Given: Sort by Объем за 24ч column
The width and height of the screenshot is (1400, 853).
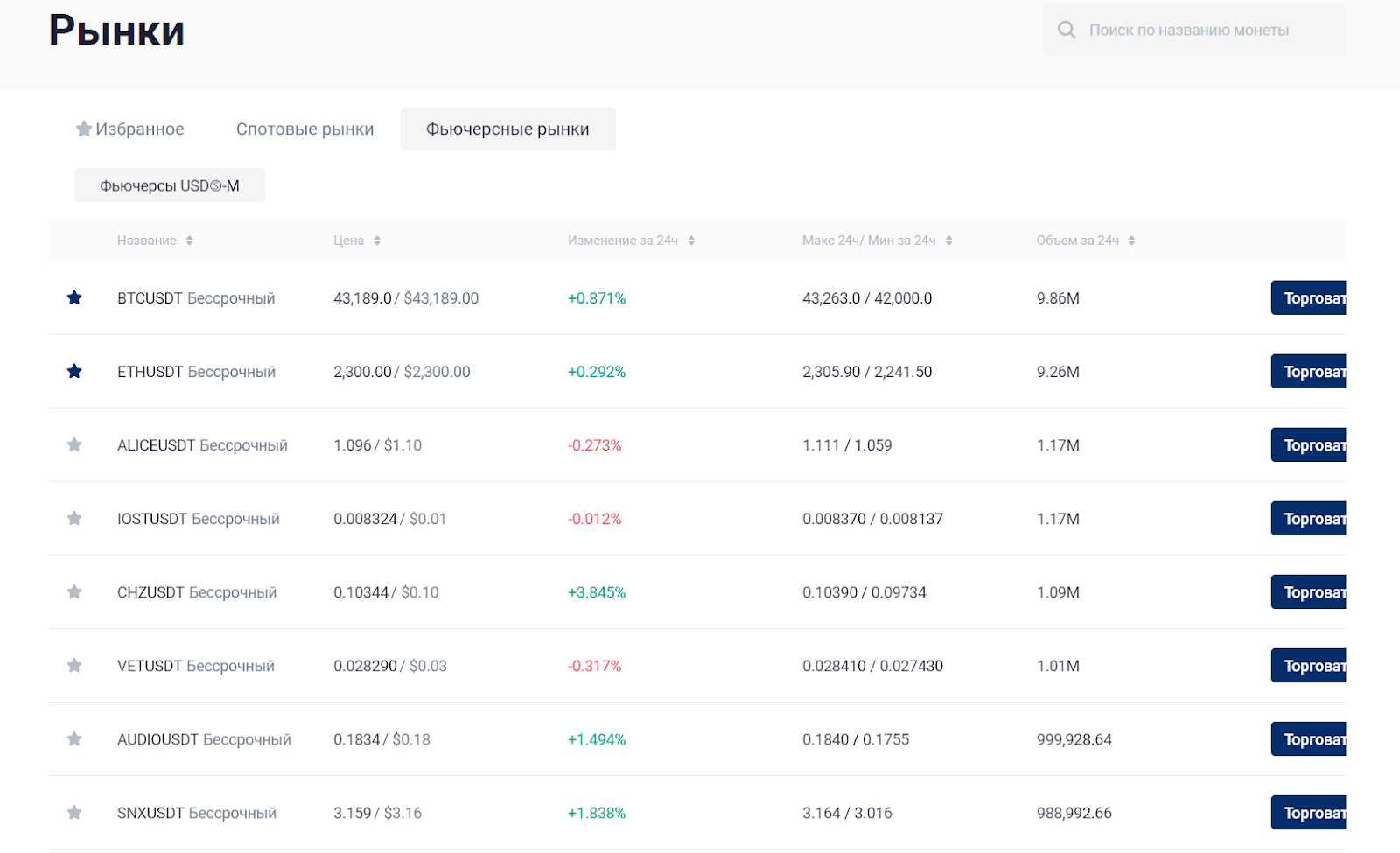Looking at the screenshot, I should (x=1131, y=241).
